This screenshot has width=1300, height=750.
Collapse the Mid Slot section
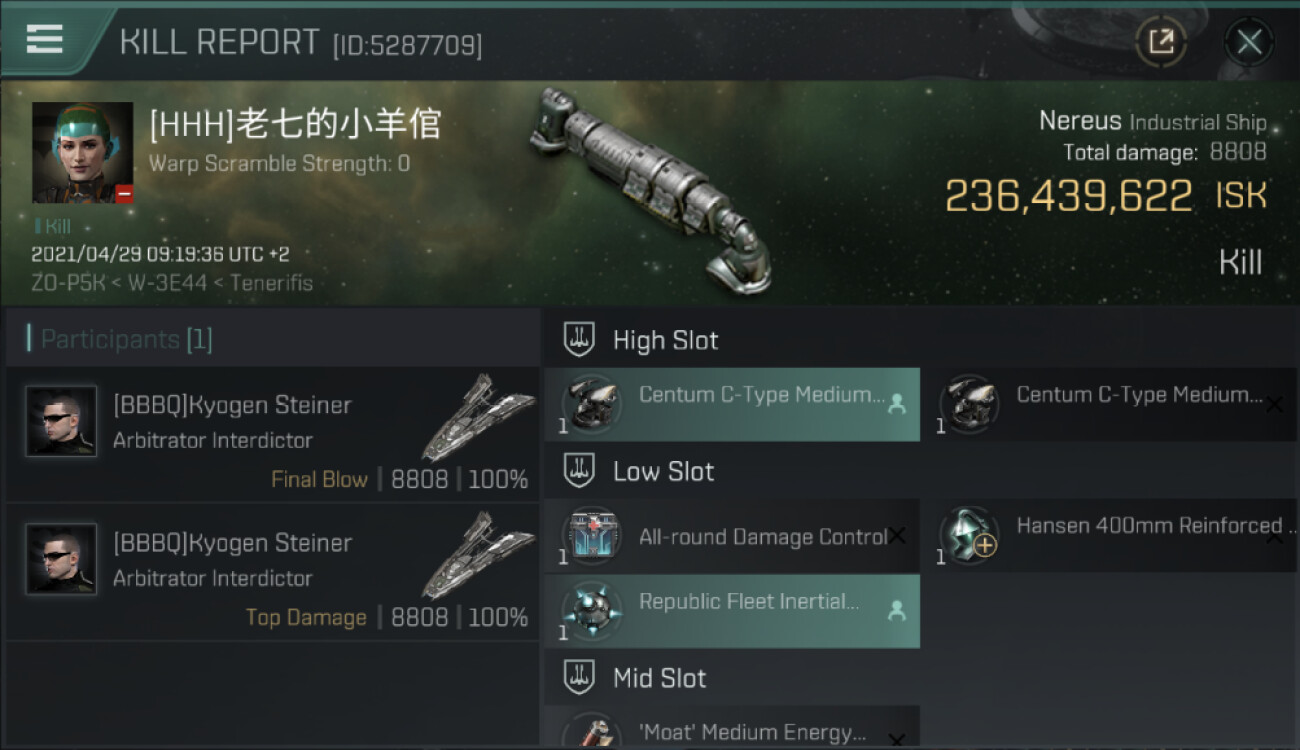tap(579, 678)
